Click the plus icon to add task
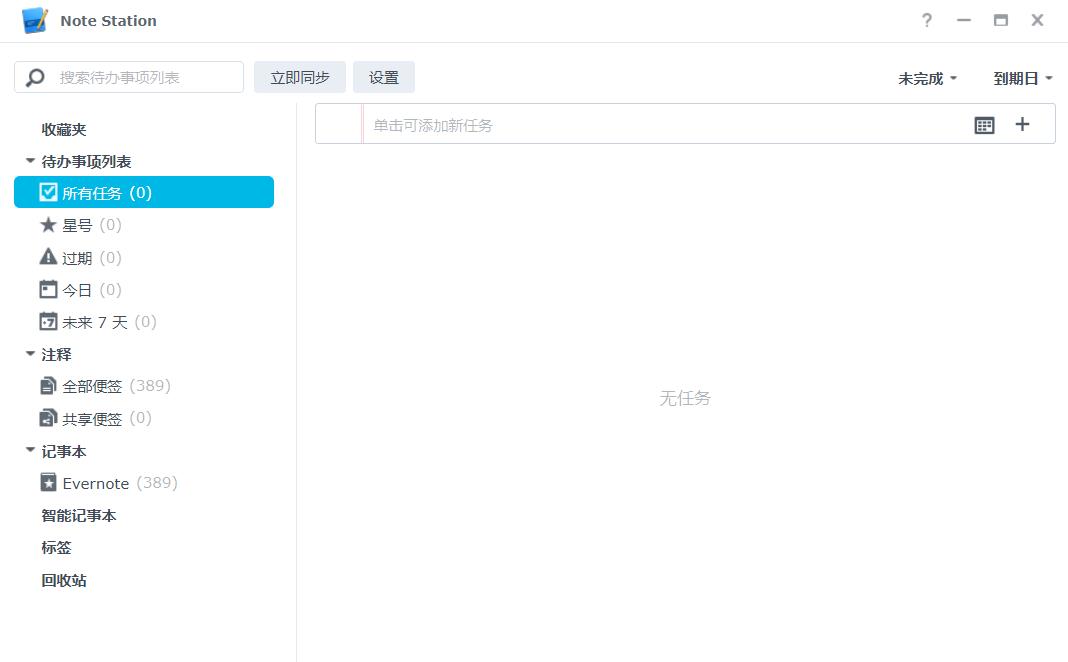Image resolution: width=1068 pixels, height=662 pixels. [1022, 124]
